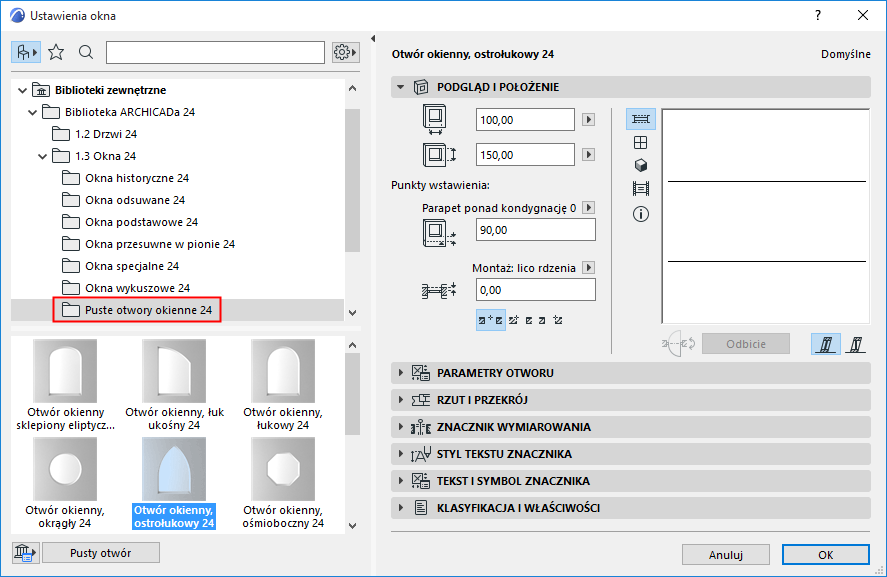
Task: Click the Anuluj button
Action: 726,555
